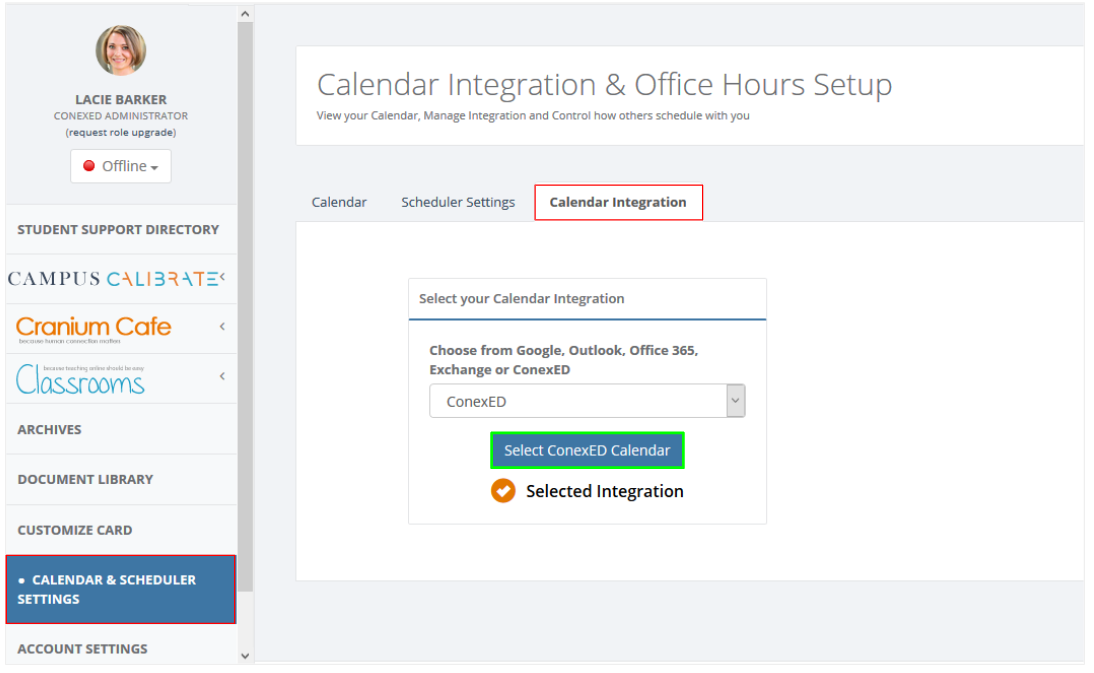Click the Cranium Cafe logo
Viewport: 1094px width, 673px height.
click(94, 327)
